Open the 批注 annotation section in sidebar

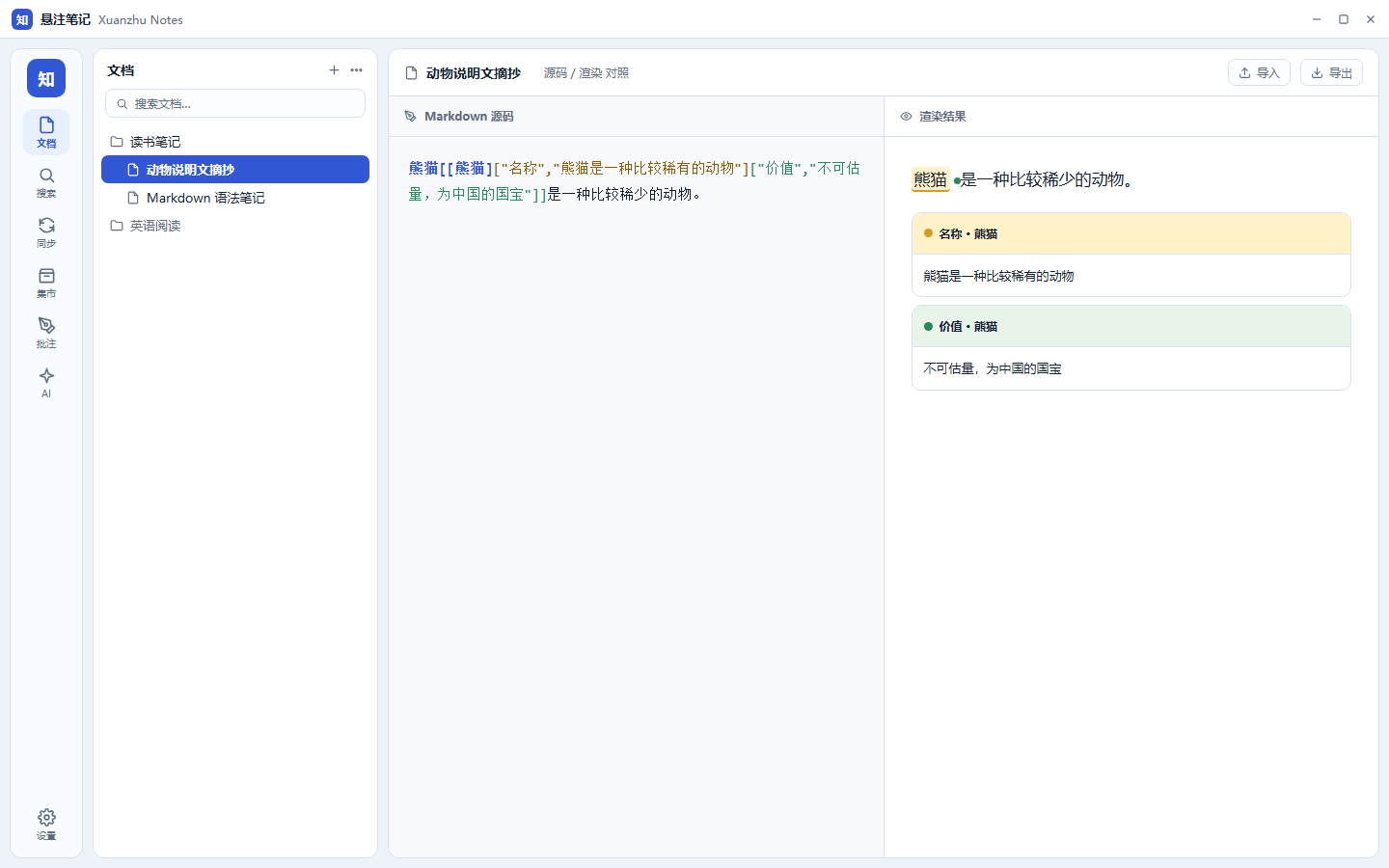point(46,333)
